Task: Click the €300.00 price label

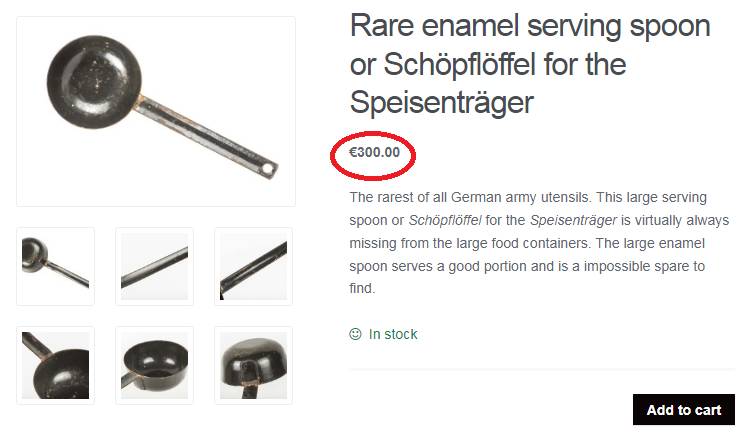Action: 374,153
